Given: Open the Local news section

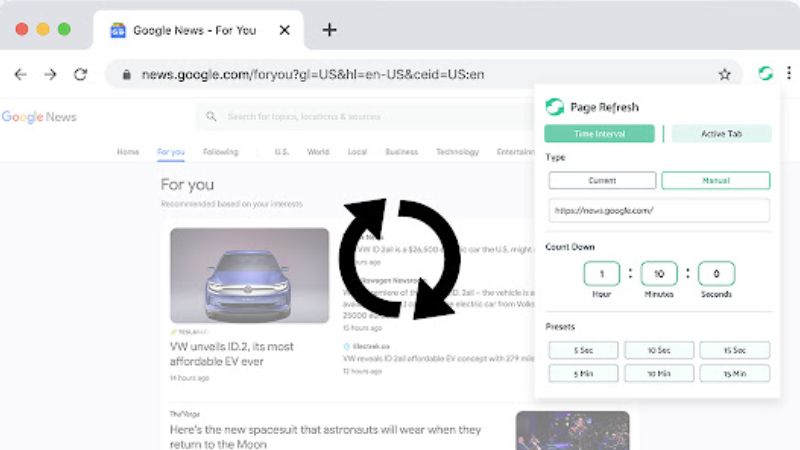Looking at the screenshot, I should (x=357, y=152).
